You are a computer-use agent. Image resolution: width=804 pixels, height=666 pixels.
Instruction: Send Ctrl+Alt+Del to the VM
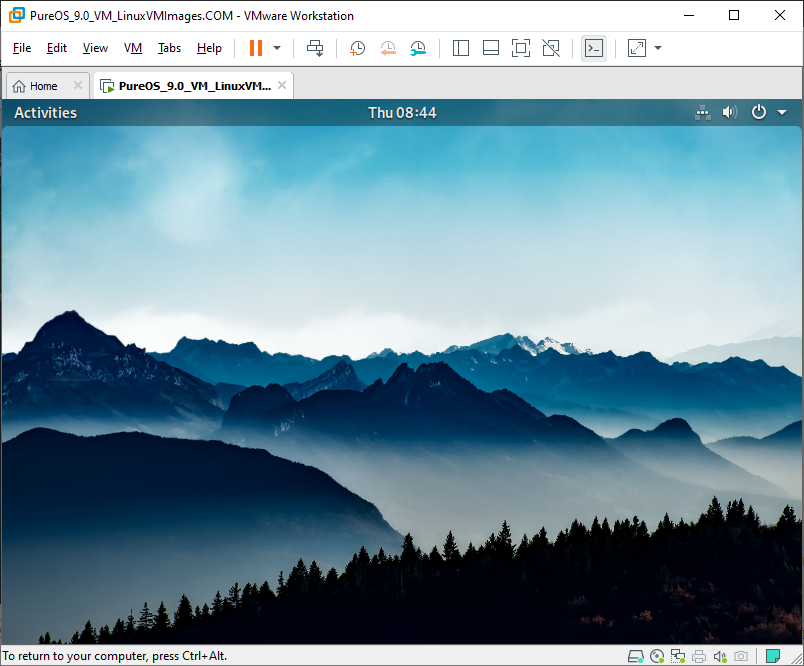(x=315, y=48)
